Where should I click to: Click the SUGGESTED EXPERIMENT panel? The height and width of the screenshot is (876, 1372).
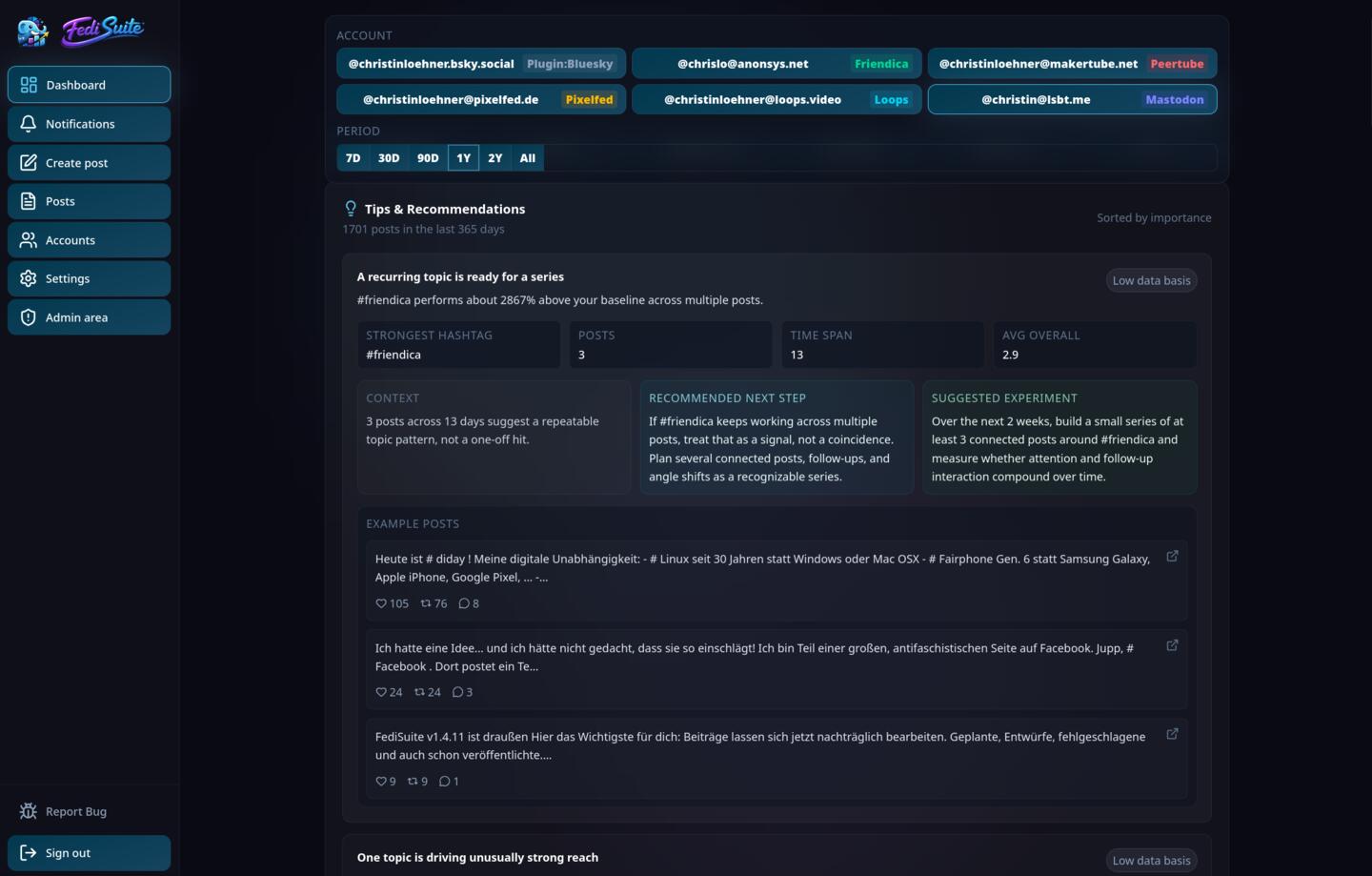pyautogui.click(x=1059, y=438)
